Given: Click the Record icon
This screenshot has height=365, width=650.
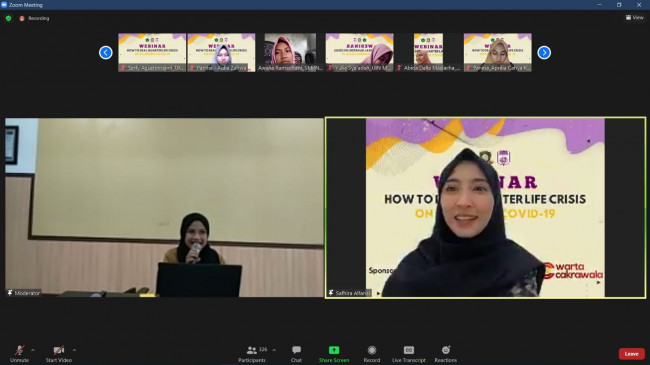Looking at the screenshot, I should [x=372, y=354].
